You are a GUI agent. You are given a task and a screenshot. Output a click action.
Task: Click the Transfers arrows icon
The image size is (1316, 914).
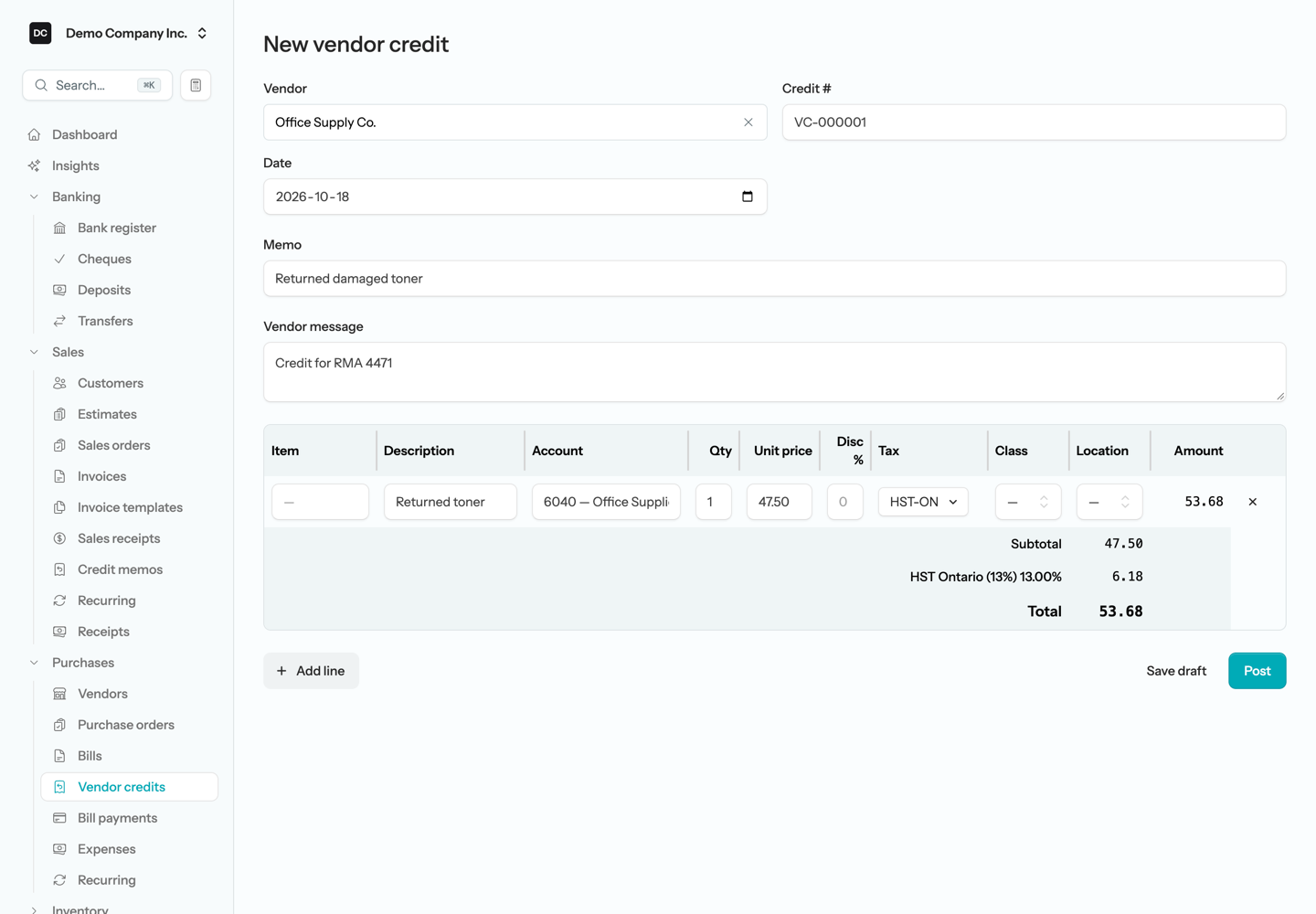point(59,321)
